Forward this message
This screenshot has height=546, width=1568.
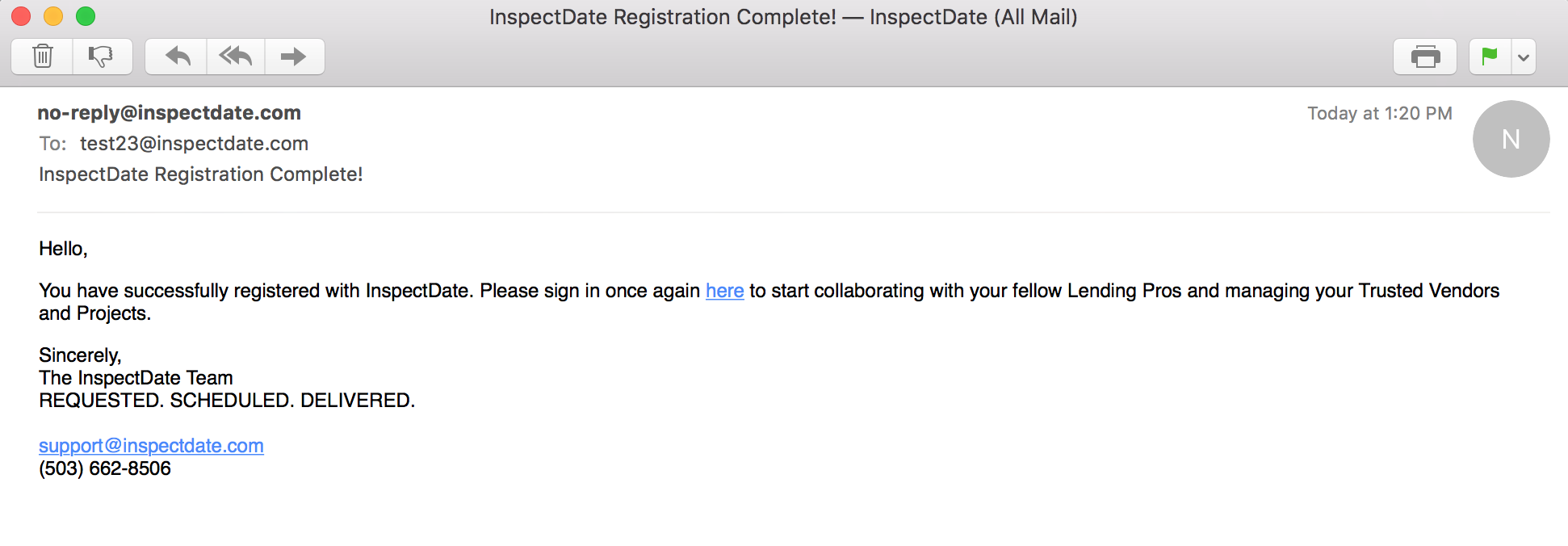pos(294,57)
